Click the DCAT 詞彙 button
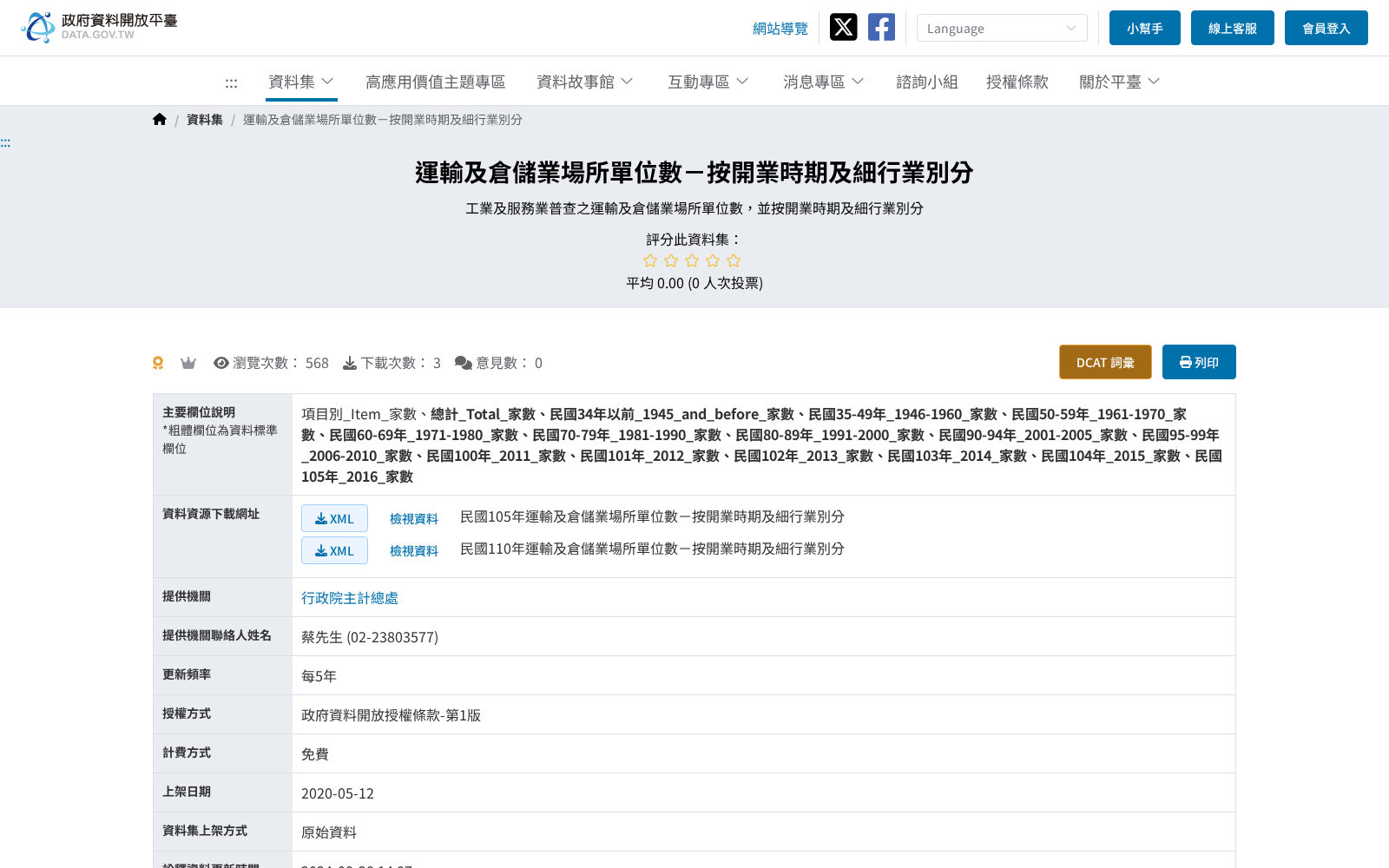The image size is (1389, 868). click(1105, 362)
